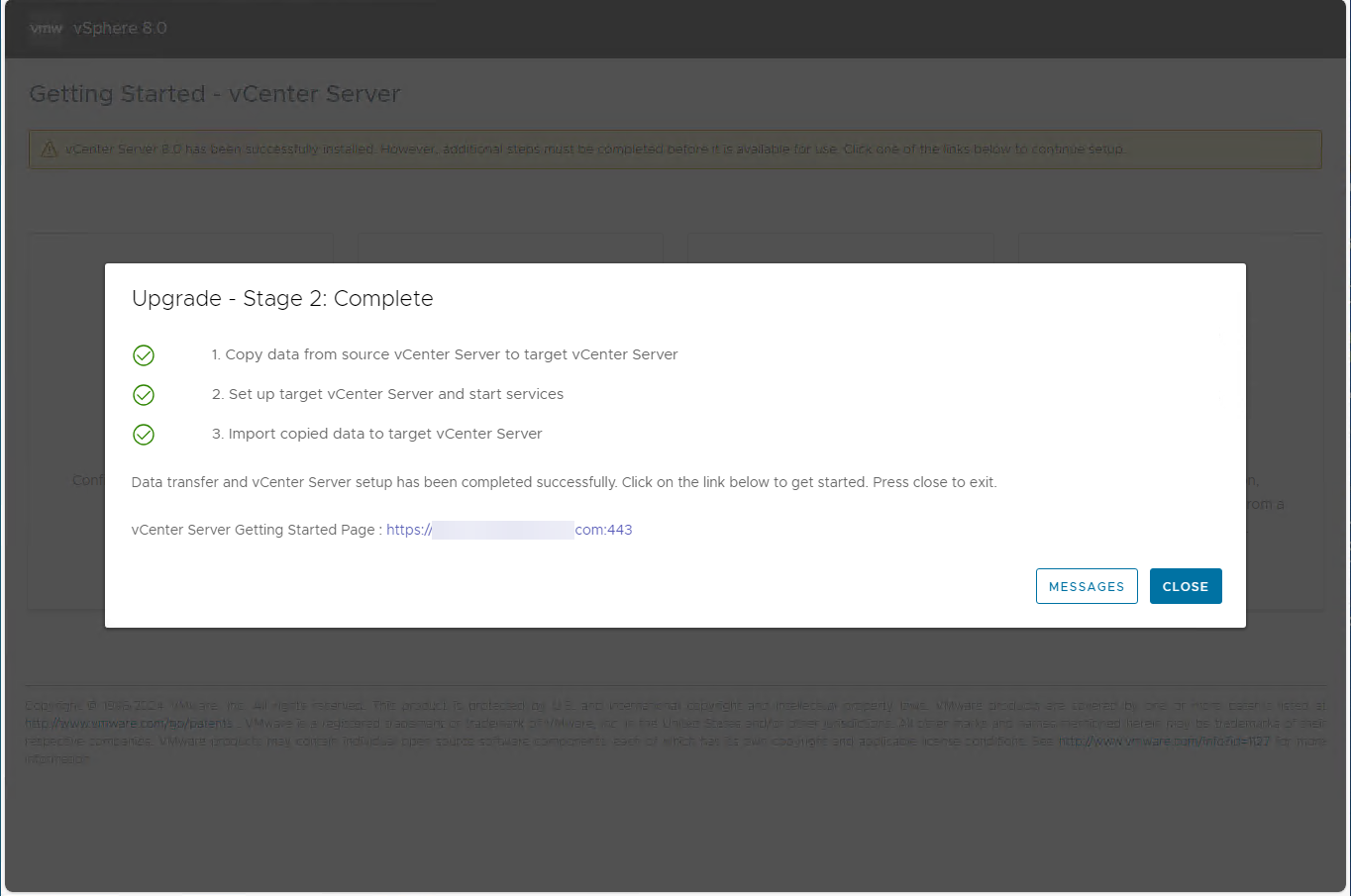This screenshot has width=1351, height=896.
Task: Click the warning triangle icon in the yellow banner
Action: (49, 149)
